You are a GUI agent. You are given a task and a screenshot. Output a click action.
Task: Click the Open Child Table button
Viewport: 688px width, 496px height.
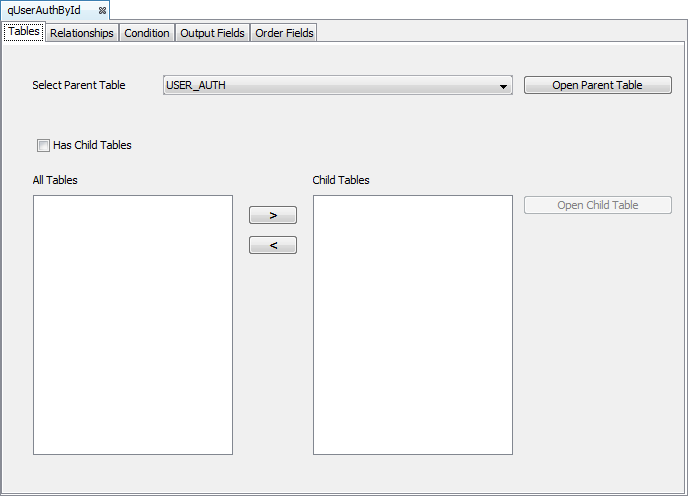click(x=598, y=205)
